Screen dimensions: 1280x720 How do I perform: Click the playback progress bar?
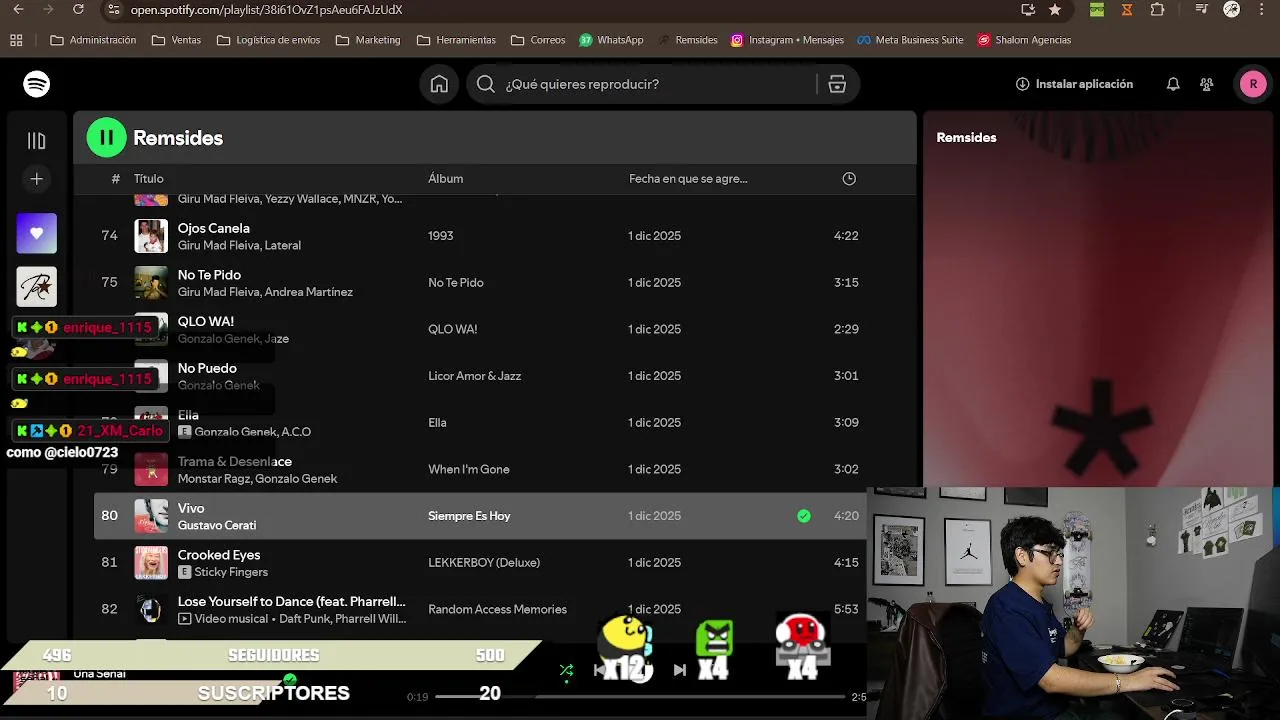640,696
